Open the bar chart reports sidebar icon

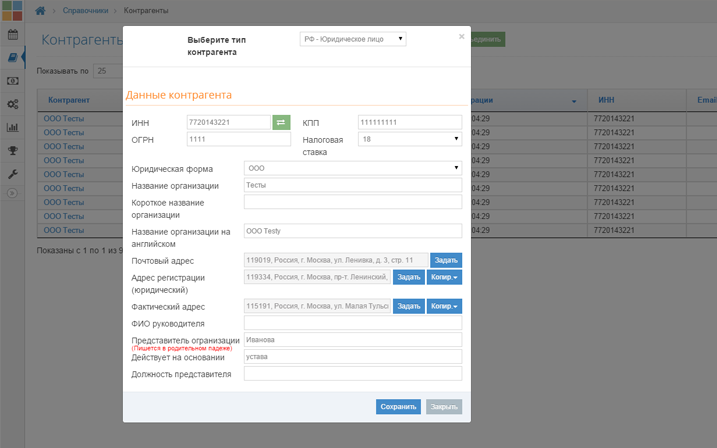[x=13, y=127]
